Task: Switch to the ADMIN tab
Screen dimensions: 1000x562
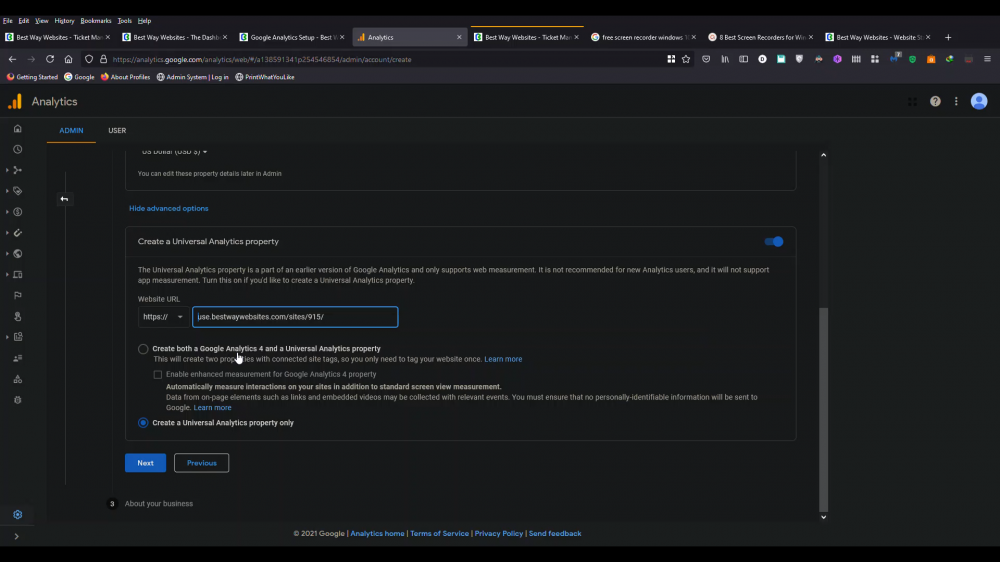Action: pos(71,130)
